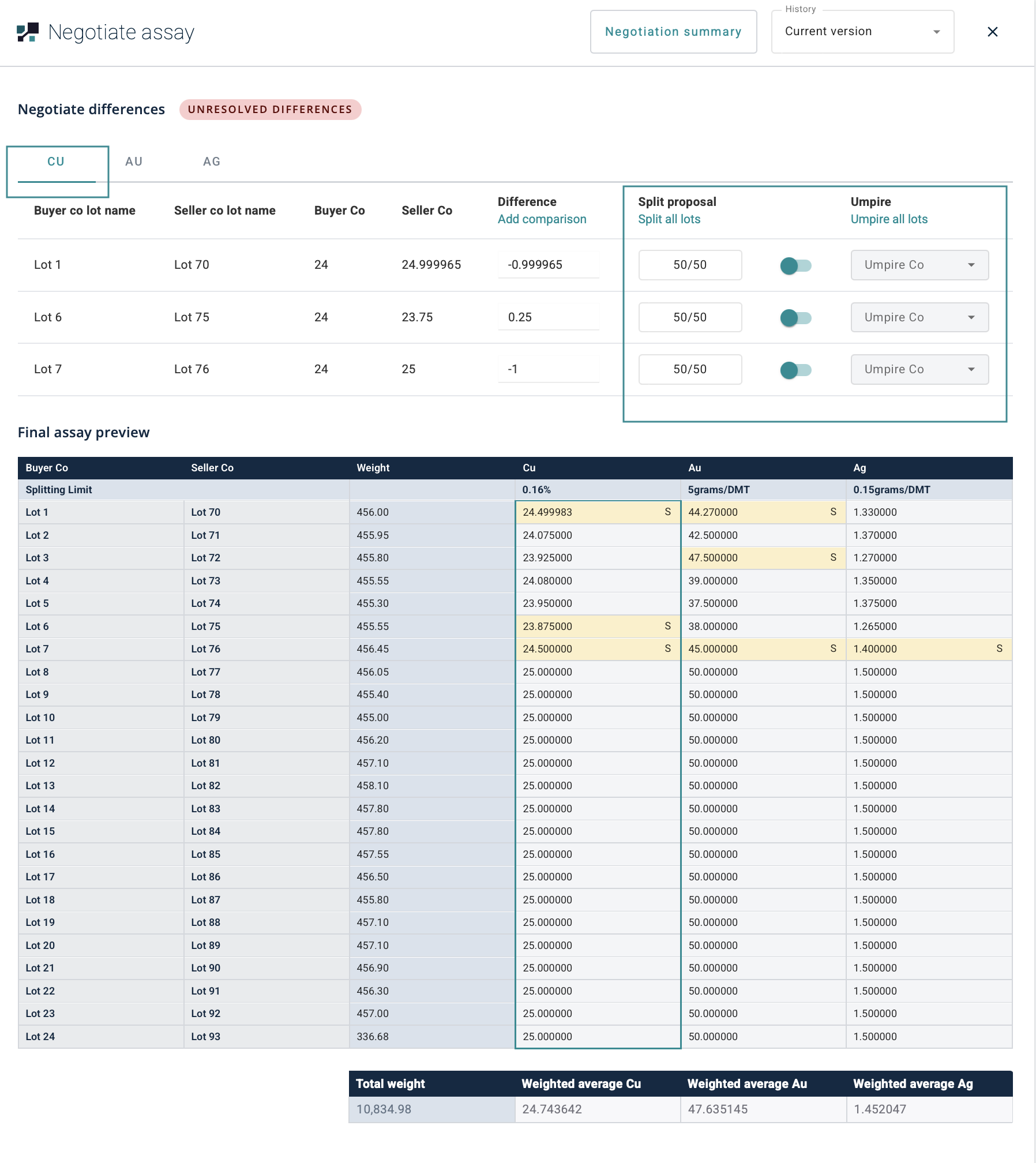This screenshot has width=1036, height=1163.
Task: Click the 50/50 split field for Lot 6
Action: click(x=689, y=317)
